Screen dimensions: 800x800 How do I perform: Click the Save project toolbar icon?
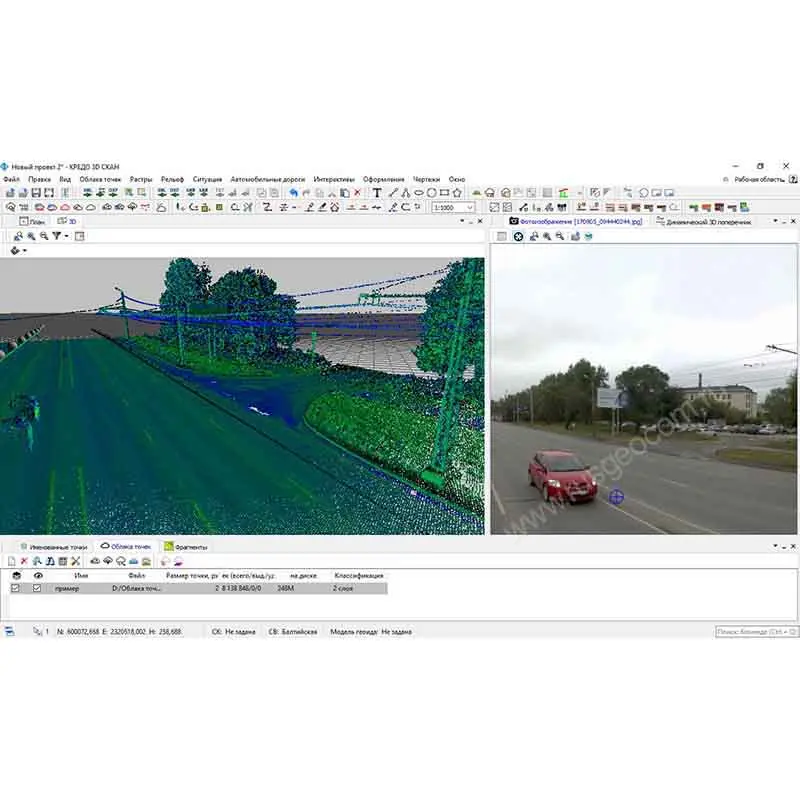35,192
